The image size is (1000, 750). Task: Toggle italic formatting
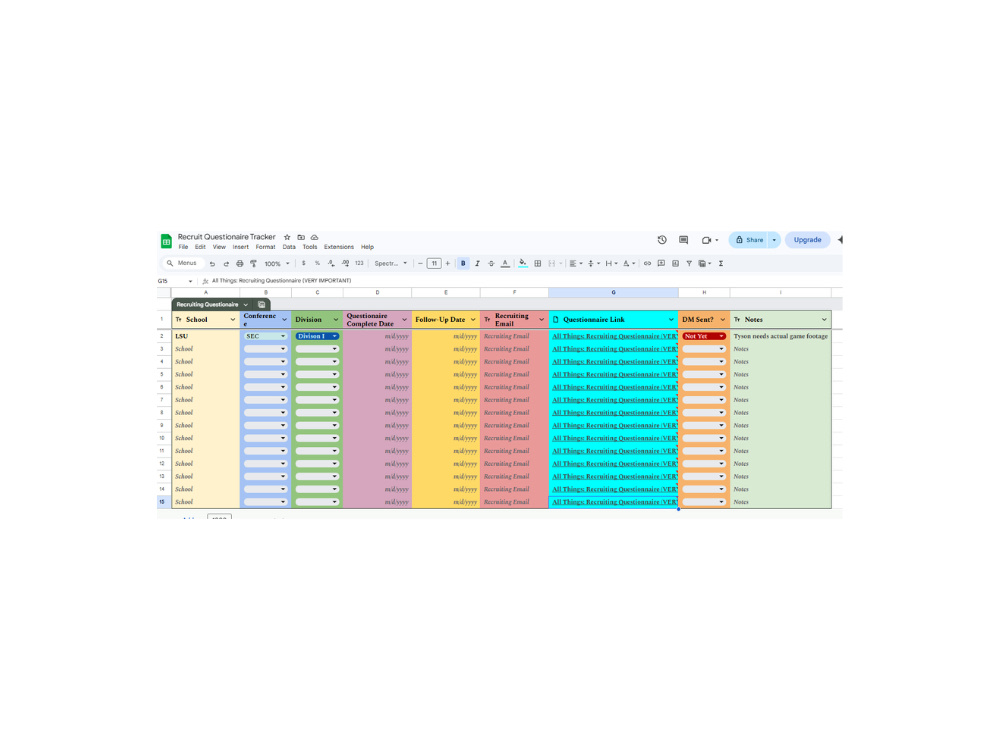477,263
